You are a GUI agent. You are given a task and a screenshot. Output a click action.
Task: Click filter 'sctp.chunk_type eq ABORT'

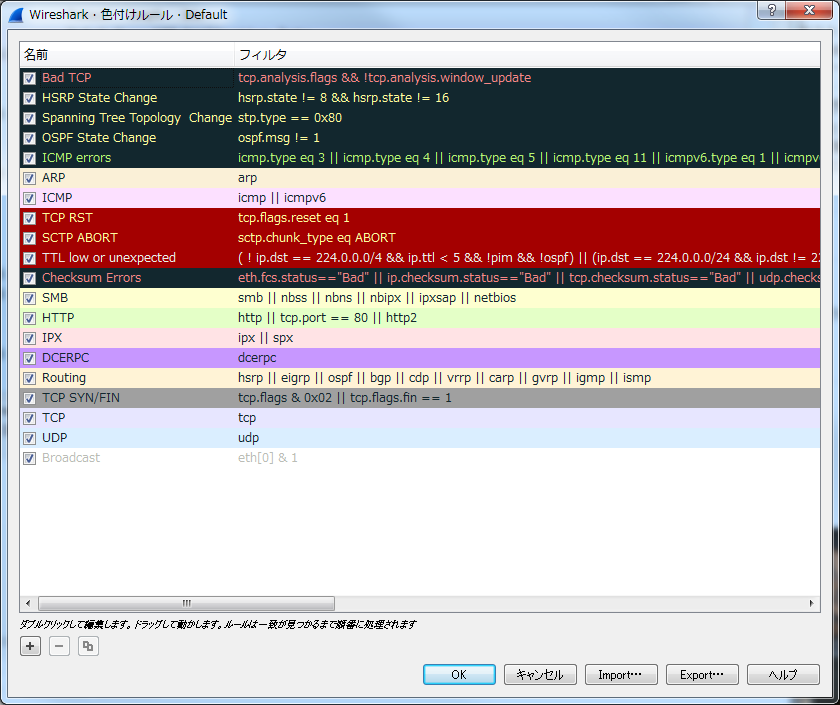[317, 237]
